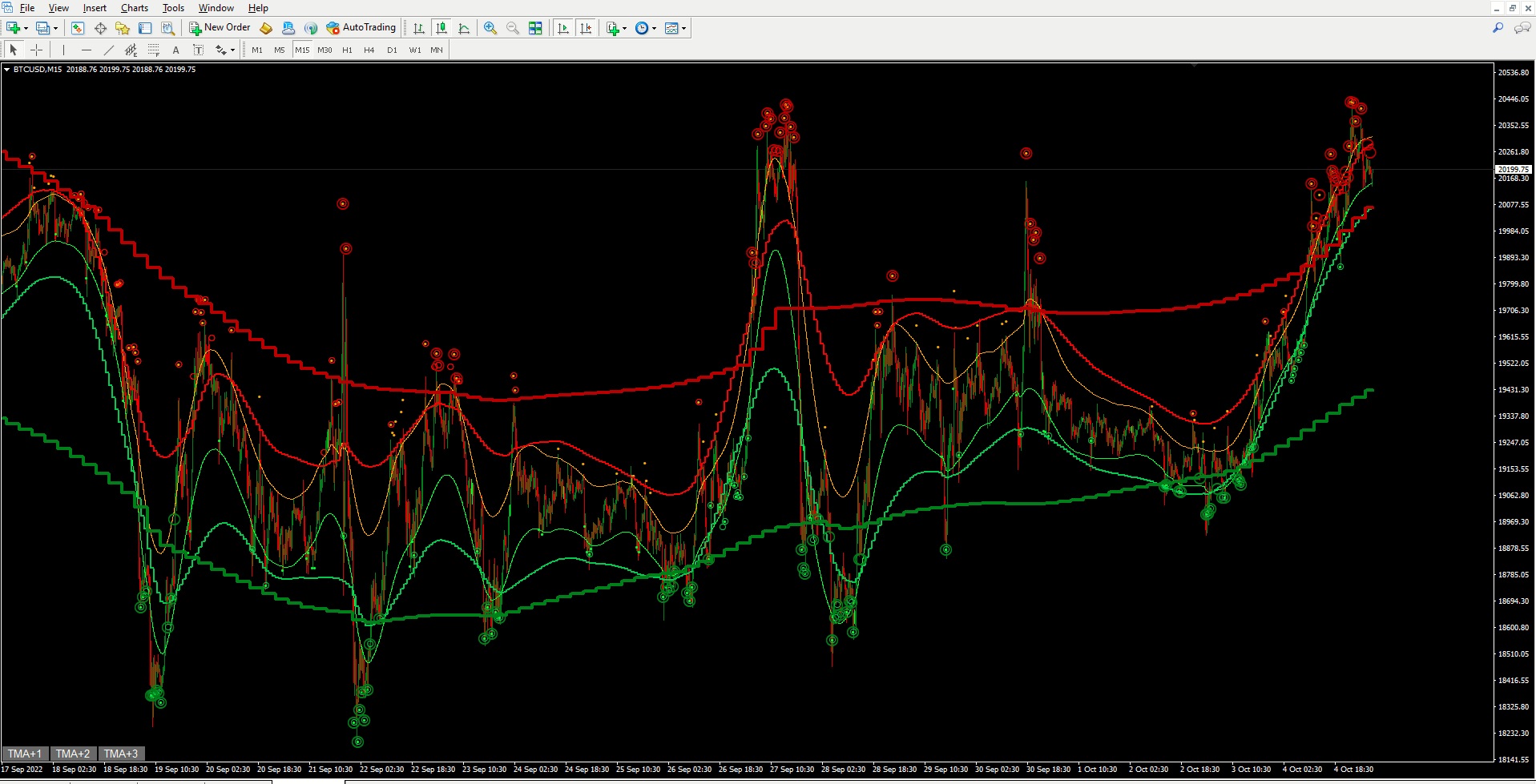Viewport: 1536px width, 784px height.
Task: Select the Equidistant Channel tool
Action: [x=131, y=50]
